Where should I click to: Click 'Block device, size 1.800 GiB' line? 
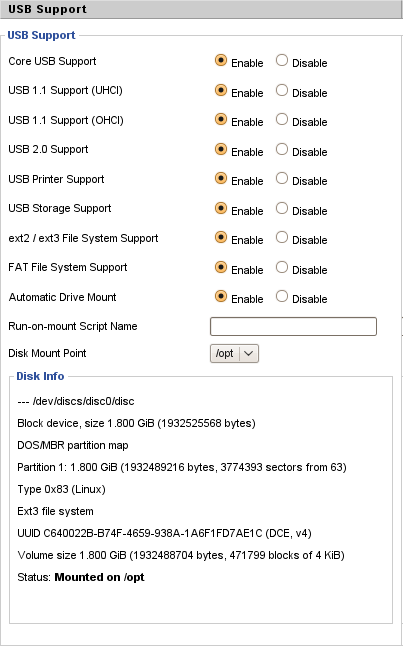[x=136, y=423]
